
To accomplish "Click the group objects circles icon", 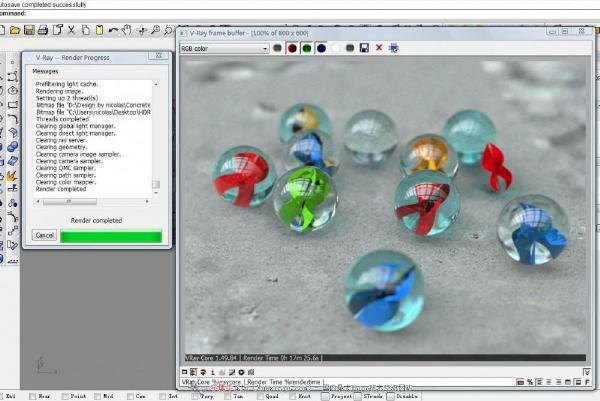I will [13, 203].
